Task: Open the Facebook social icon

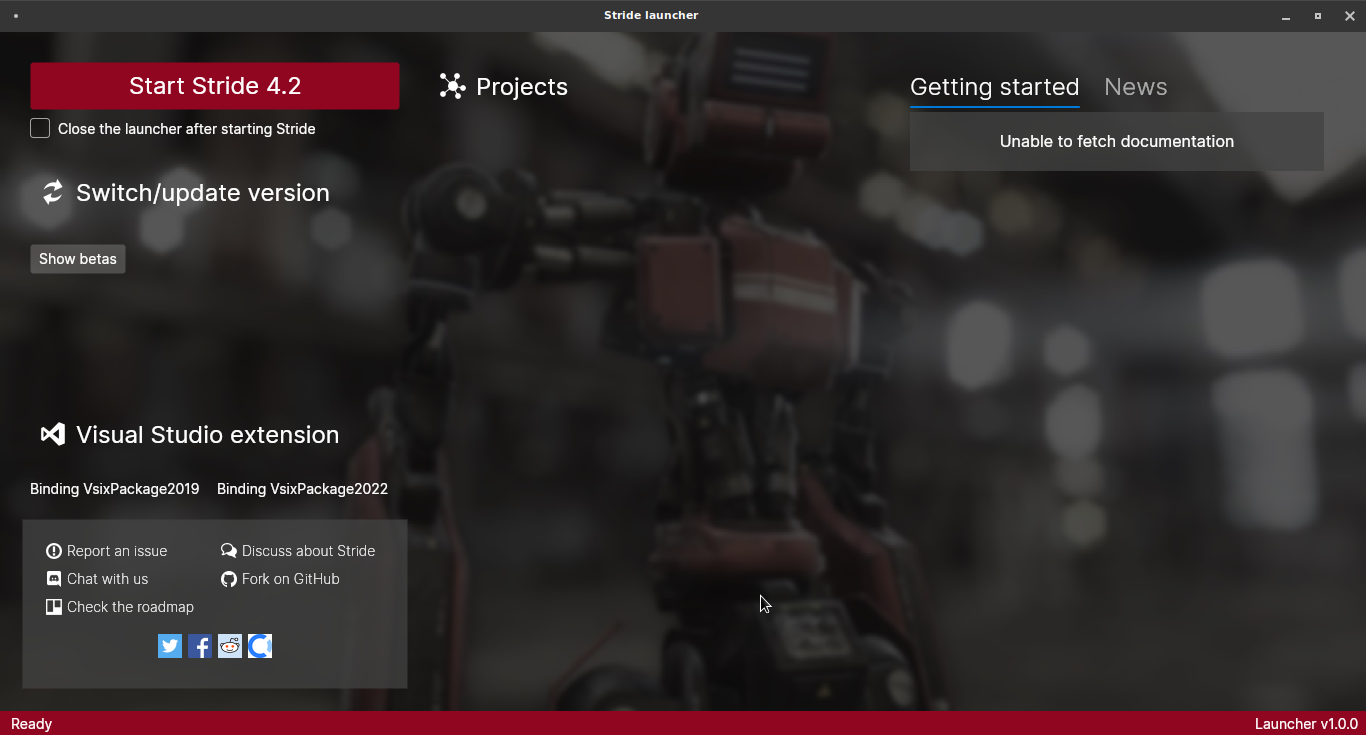Action: coord(200,646)
